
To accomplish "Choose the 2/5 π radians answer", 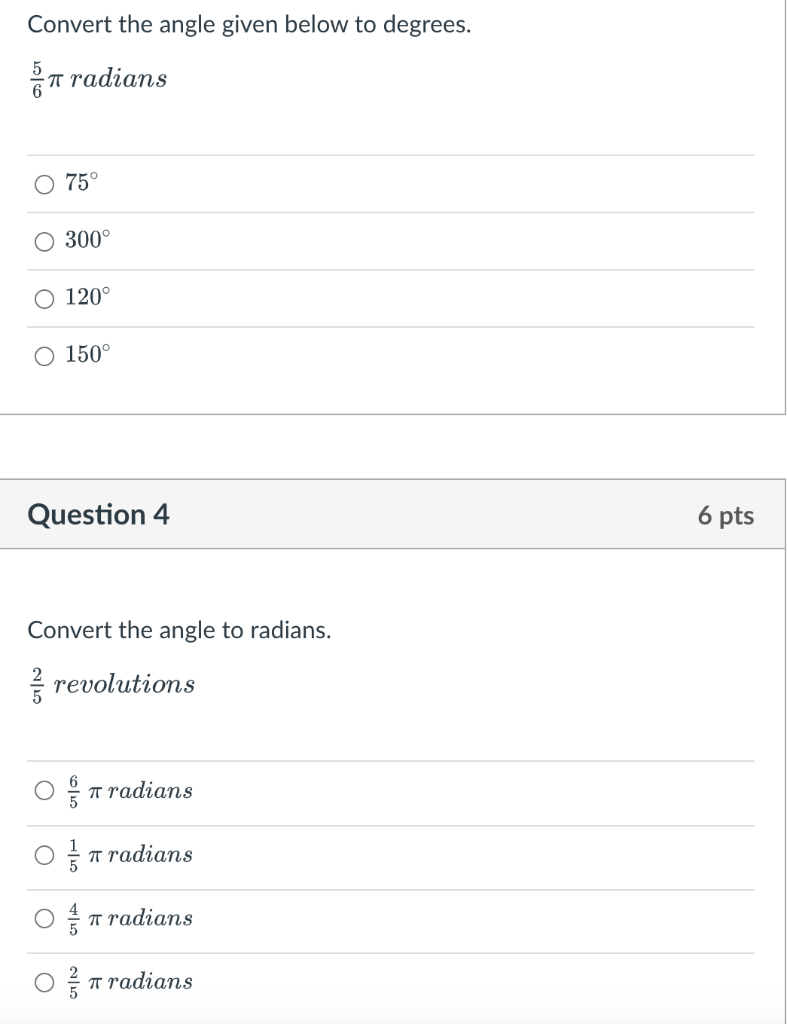I will tap(42, 982).
